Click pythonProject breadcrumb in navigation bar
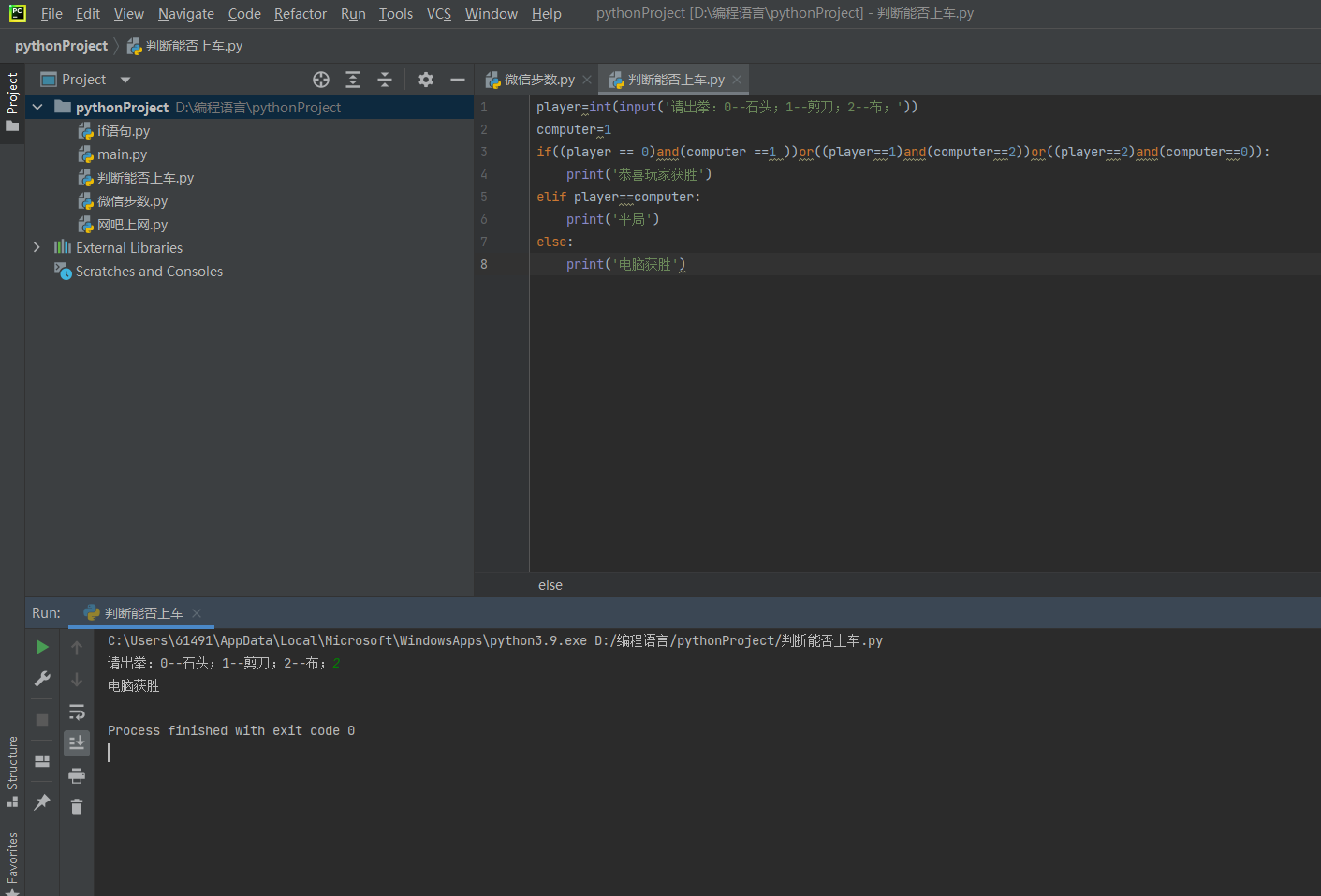This screenshot has width=1321, height=896. pyautogui.click(x=61, y=46)
